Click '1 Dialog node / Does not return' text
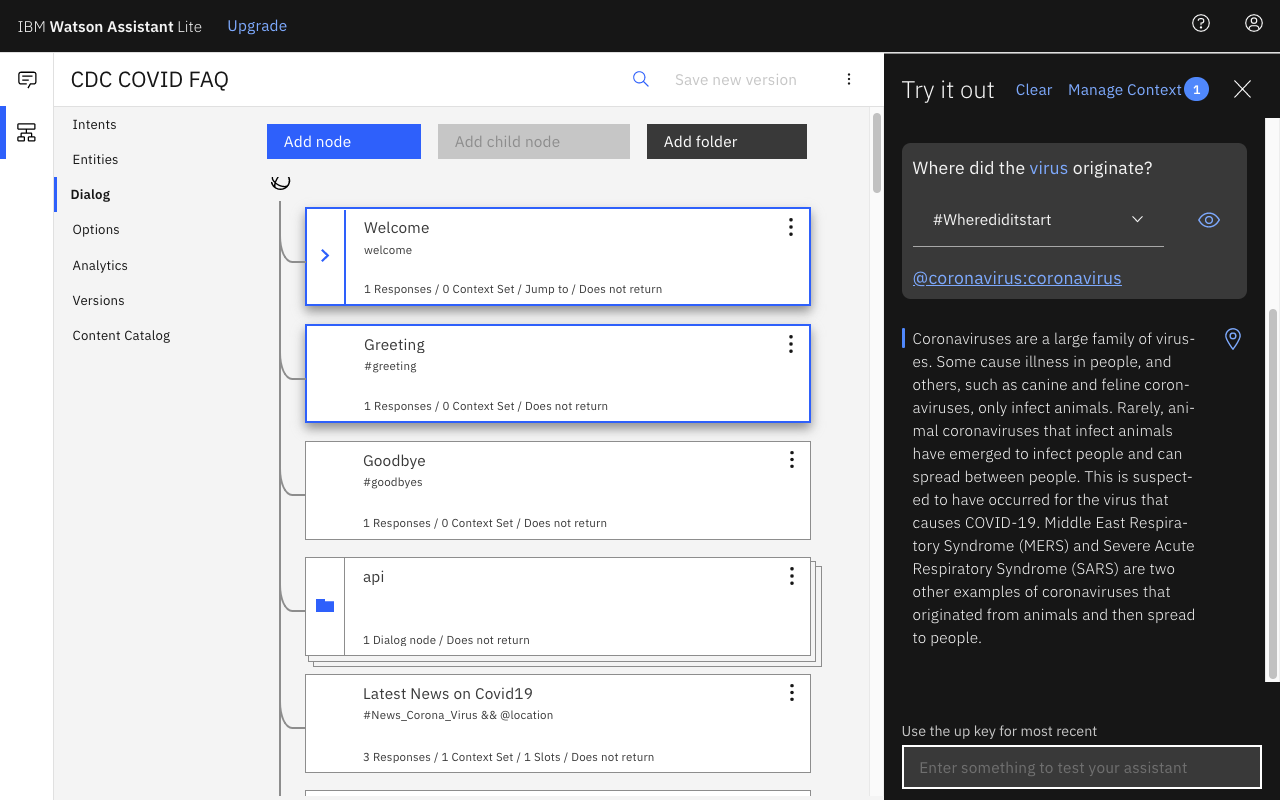Screen dimensions: 1280x800 pos(446,640)
